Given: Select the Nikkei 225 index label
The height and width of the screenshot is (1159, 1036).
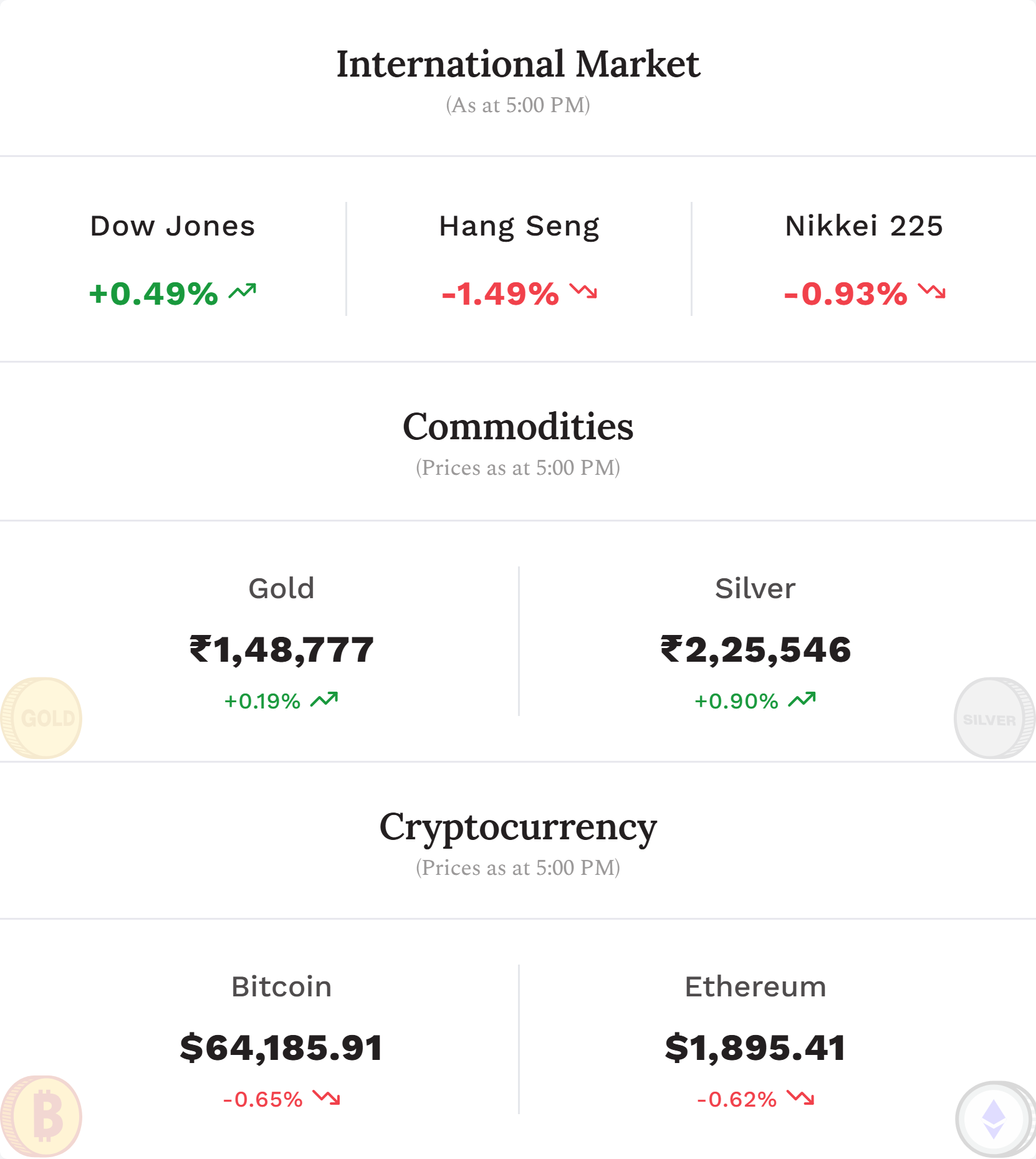Looking at the screenshot, I should 864,226.
